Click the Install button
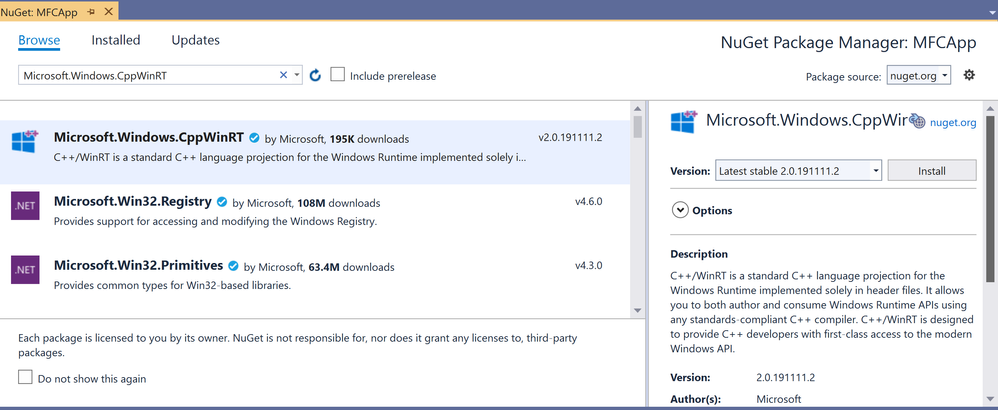 [x=932, y=171]
